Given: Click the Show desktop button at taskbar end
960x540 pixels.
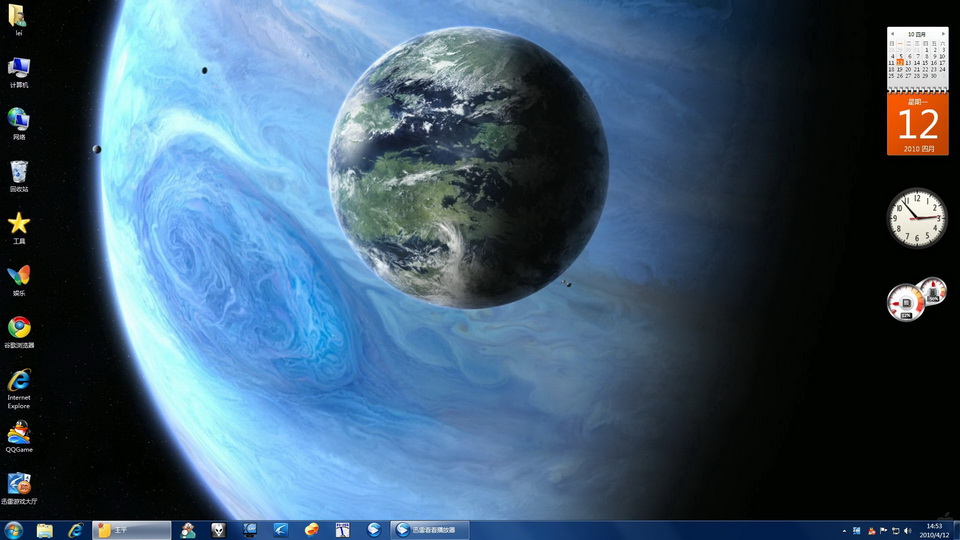Looking at the screenshot, I should (956, 530).
